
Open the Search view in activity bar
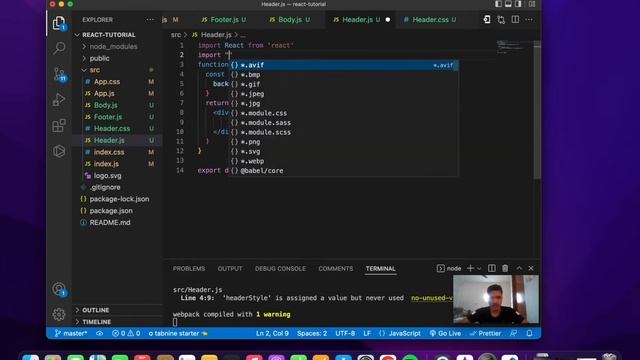(59, 48)
